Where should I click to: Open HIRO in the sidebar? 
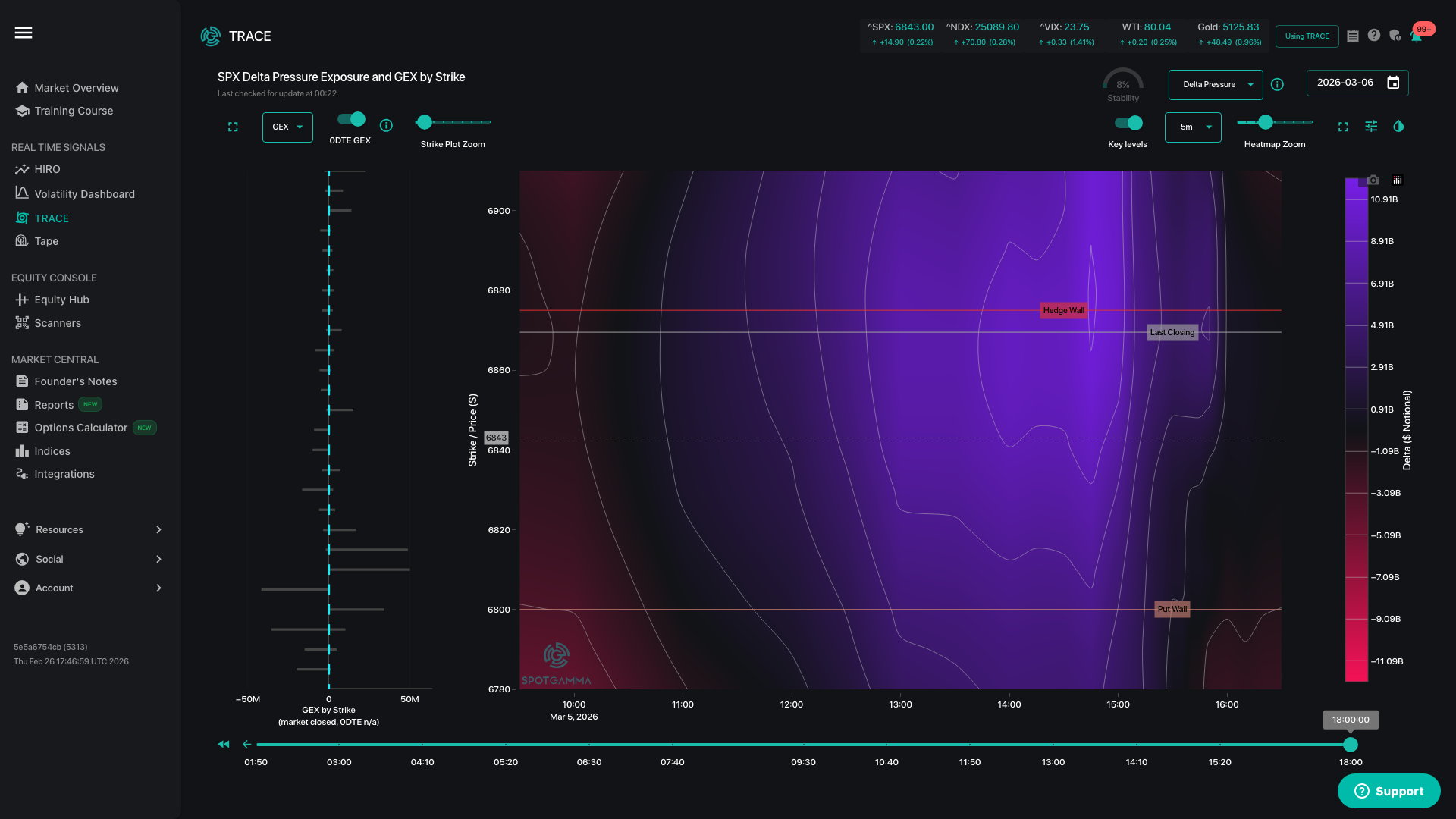tap(47, 169)
